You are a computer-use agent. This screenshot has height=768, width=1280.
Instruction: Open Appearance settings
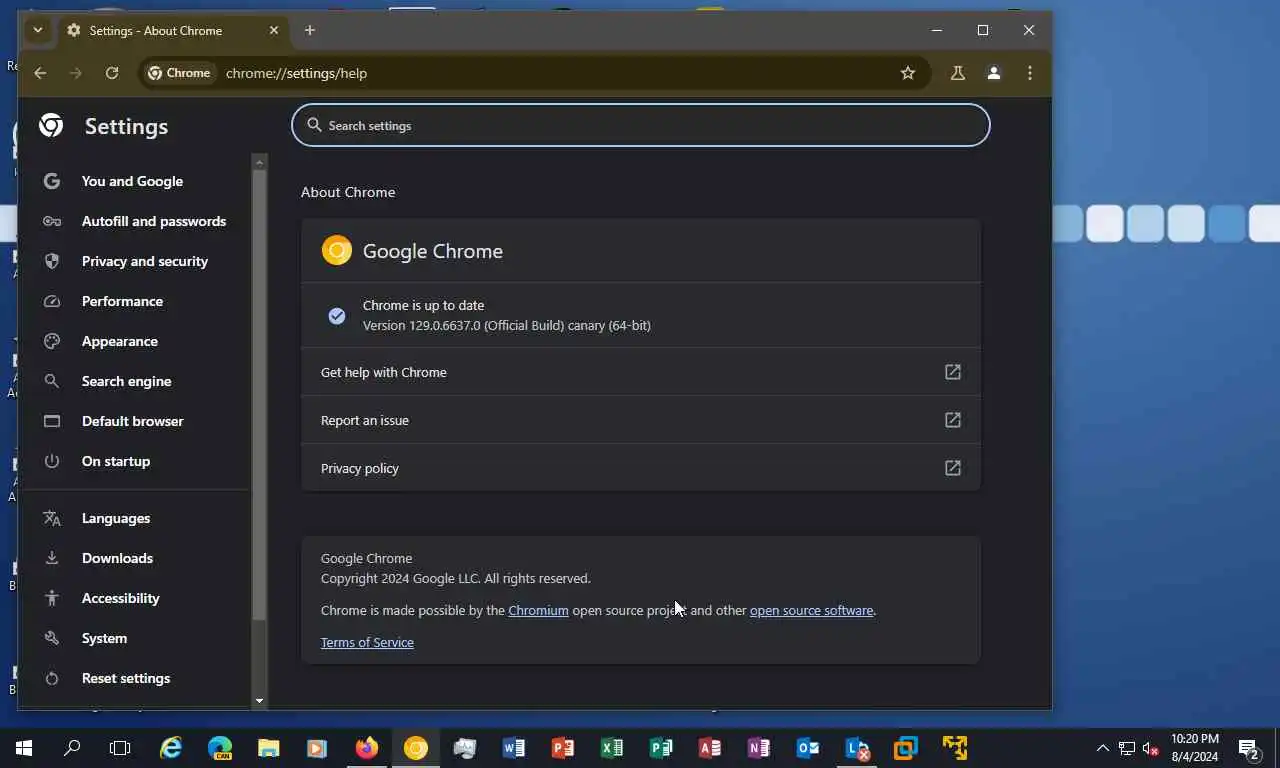tap(120, 341)
